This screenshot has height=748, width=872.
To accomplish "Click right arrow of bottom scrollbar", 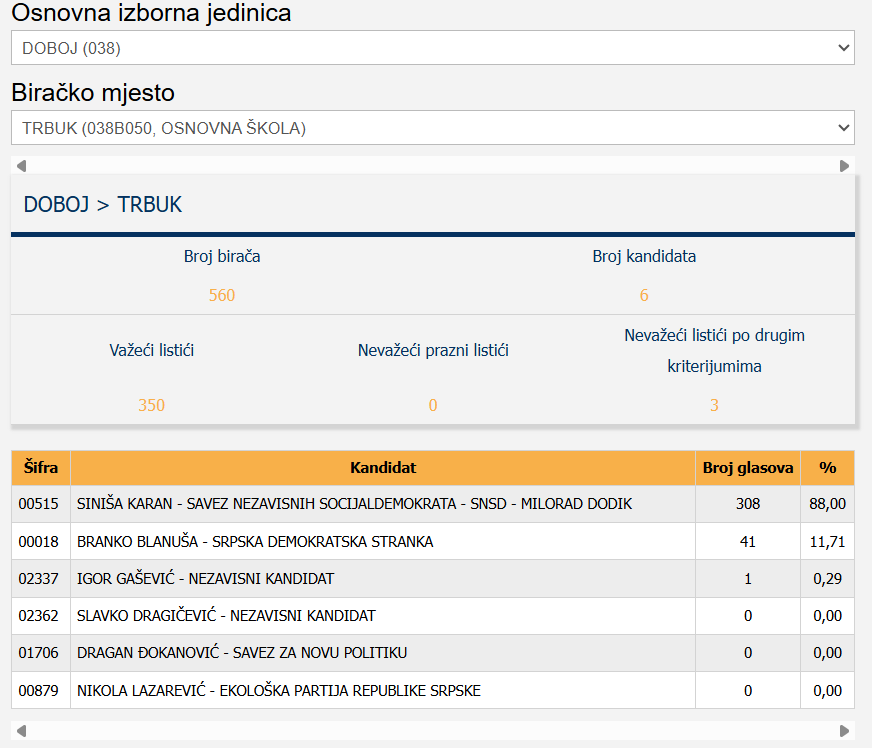I will [x=845, y=731].
